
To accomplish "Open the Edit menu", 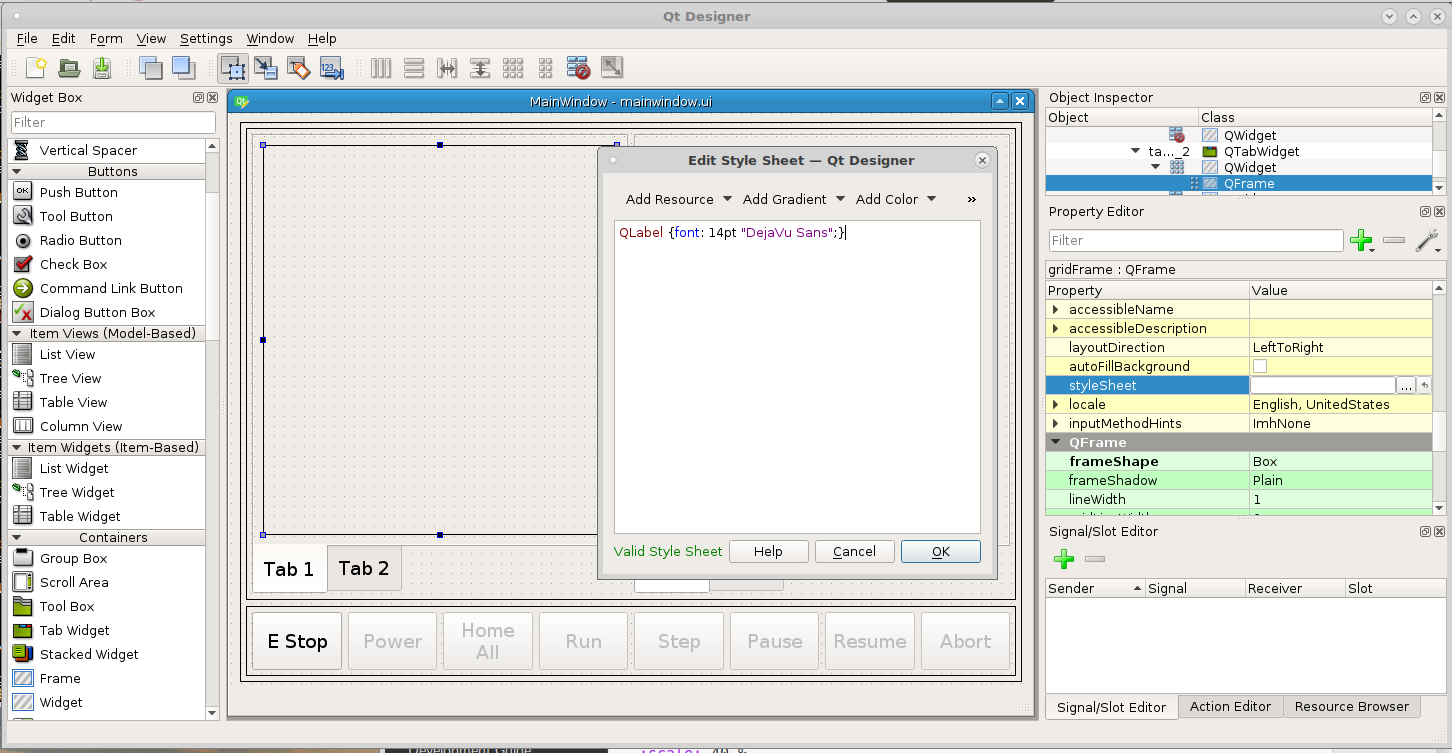I will (63, 38).
